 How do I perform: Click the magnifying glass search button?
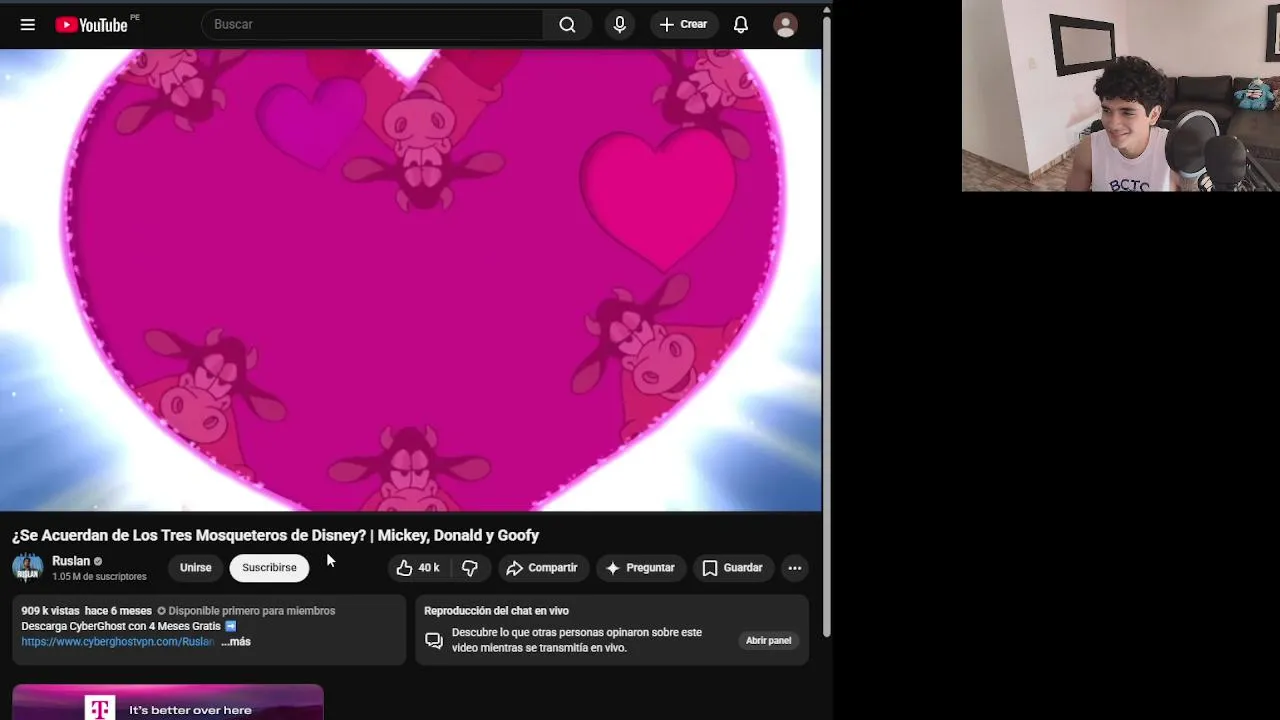[x=567, y=25]
